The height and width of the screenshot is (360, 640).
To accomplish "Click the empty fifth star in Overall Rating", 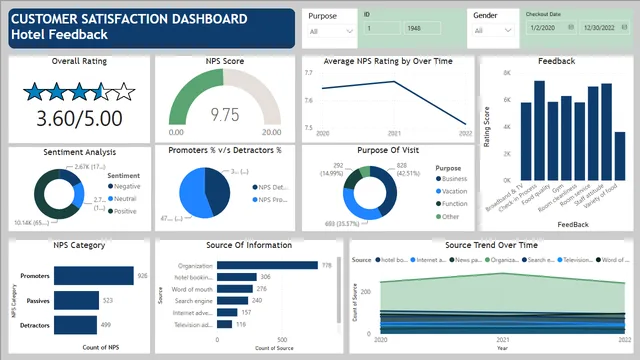I will coord(124,92).
